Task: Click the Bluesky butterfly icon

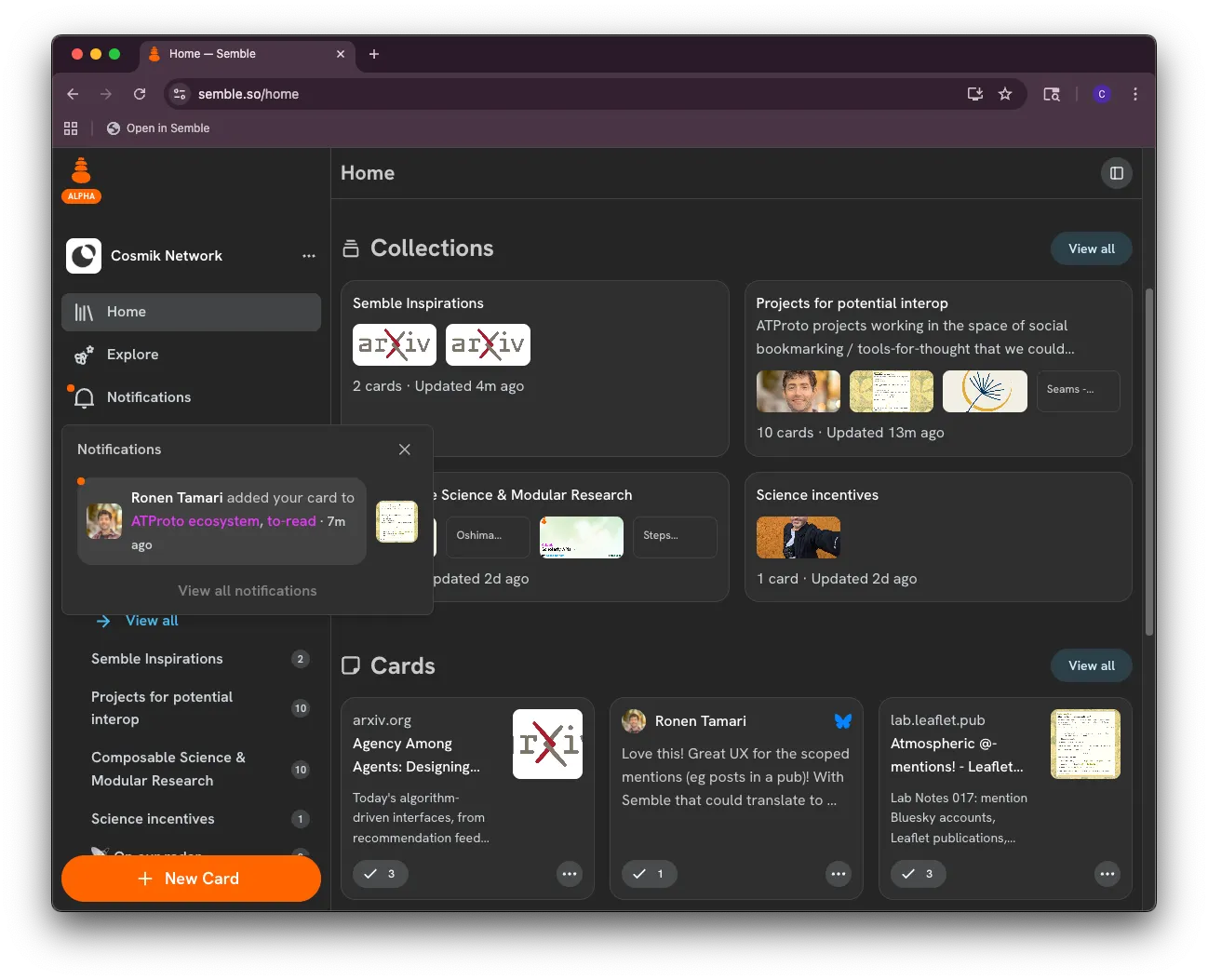Action: click(x=842, y=721)
